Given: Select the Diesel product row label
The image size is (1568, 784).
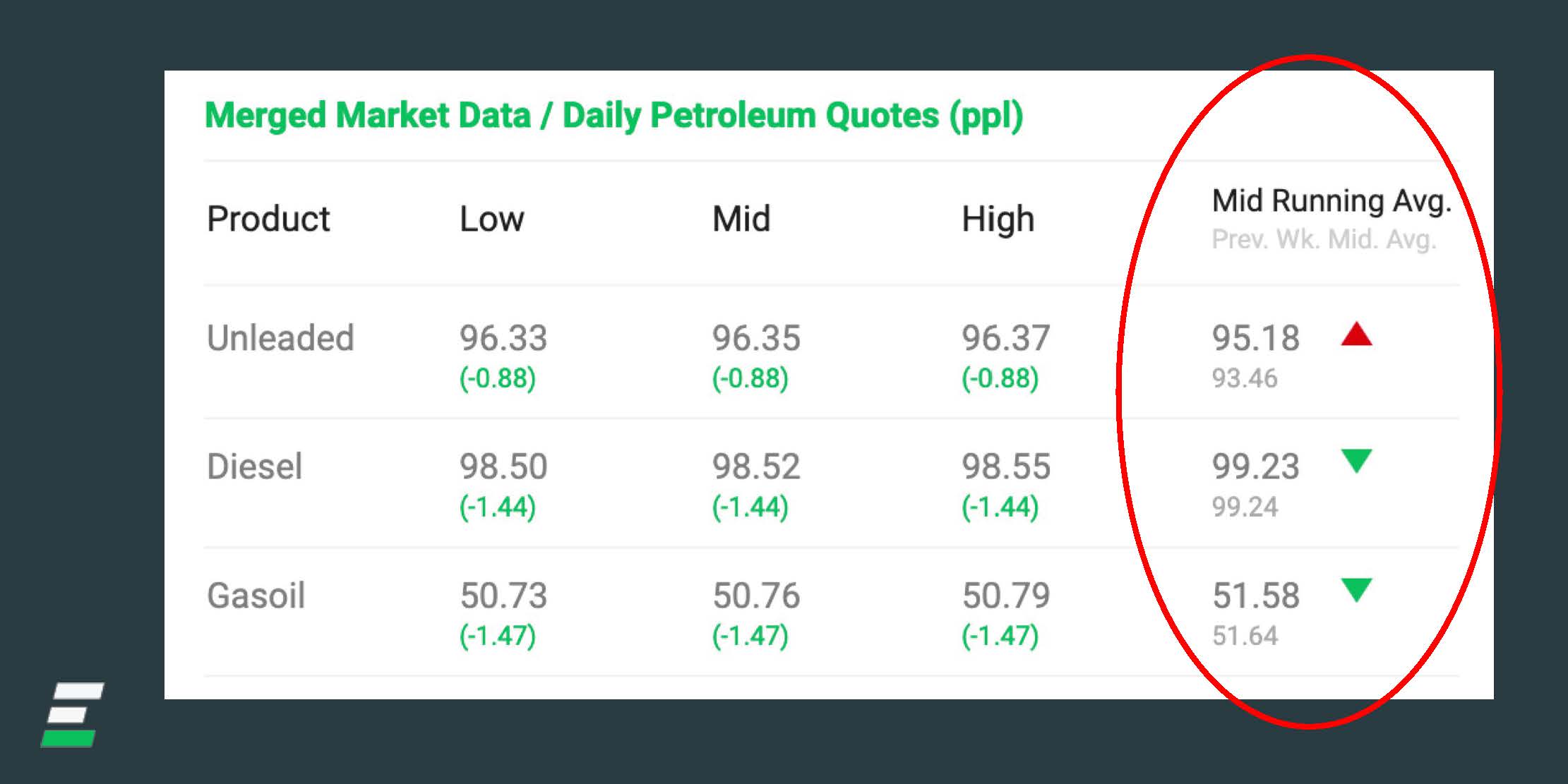Looking at the screenshot, I should [254, 466].
